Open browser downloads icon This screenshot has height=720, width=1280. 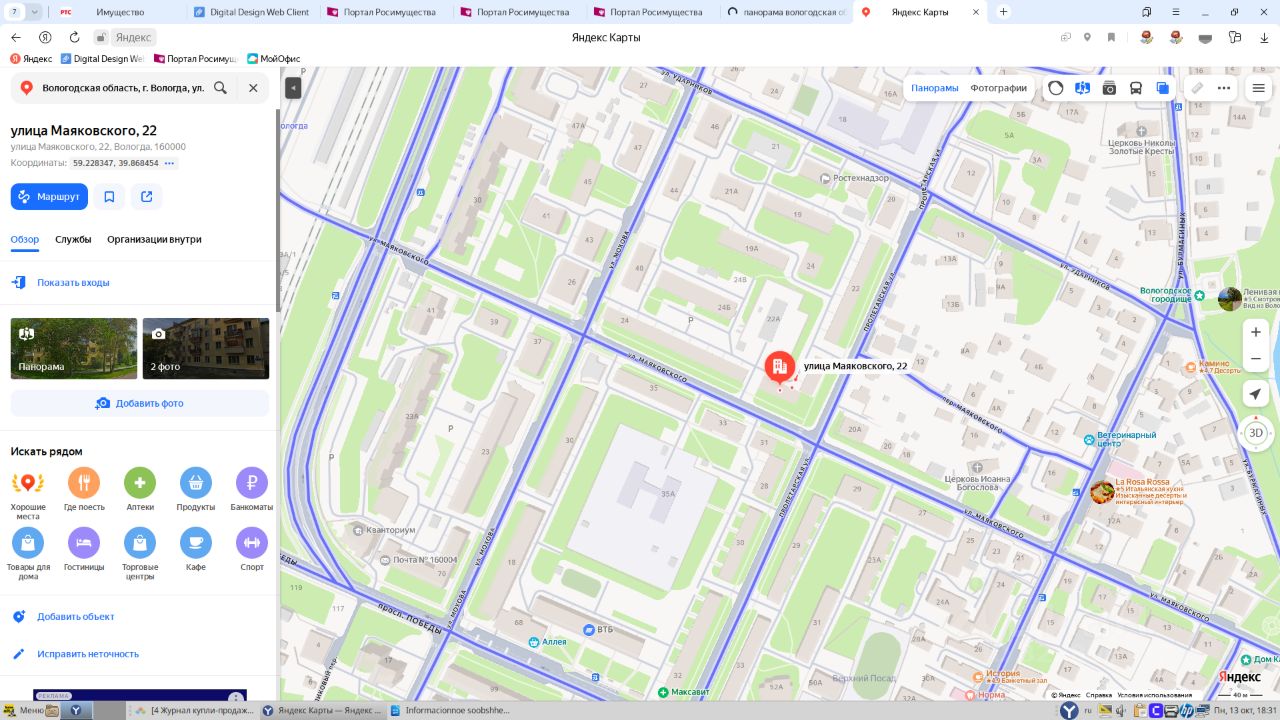coord(1264,37)
